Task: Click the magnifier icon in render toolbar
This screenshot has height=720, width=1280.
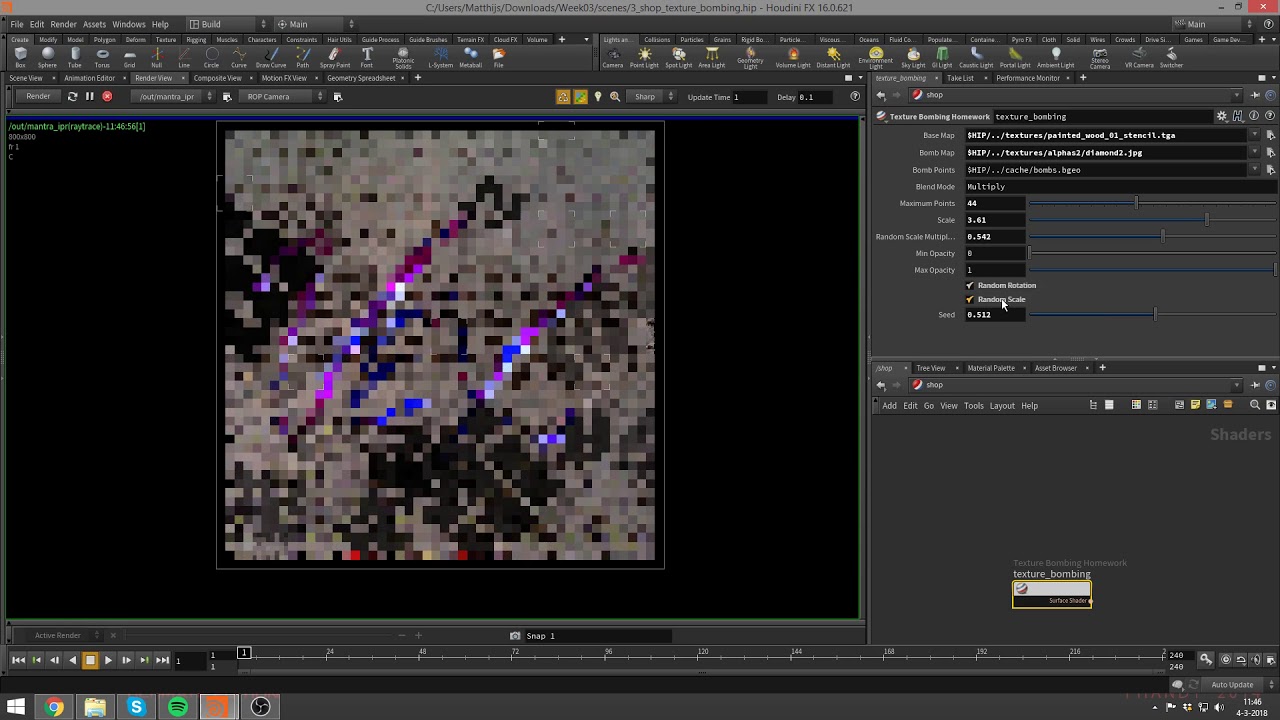Action: click(615, 97)
